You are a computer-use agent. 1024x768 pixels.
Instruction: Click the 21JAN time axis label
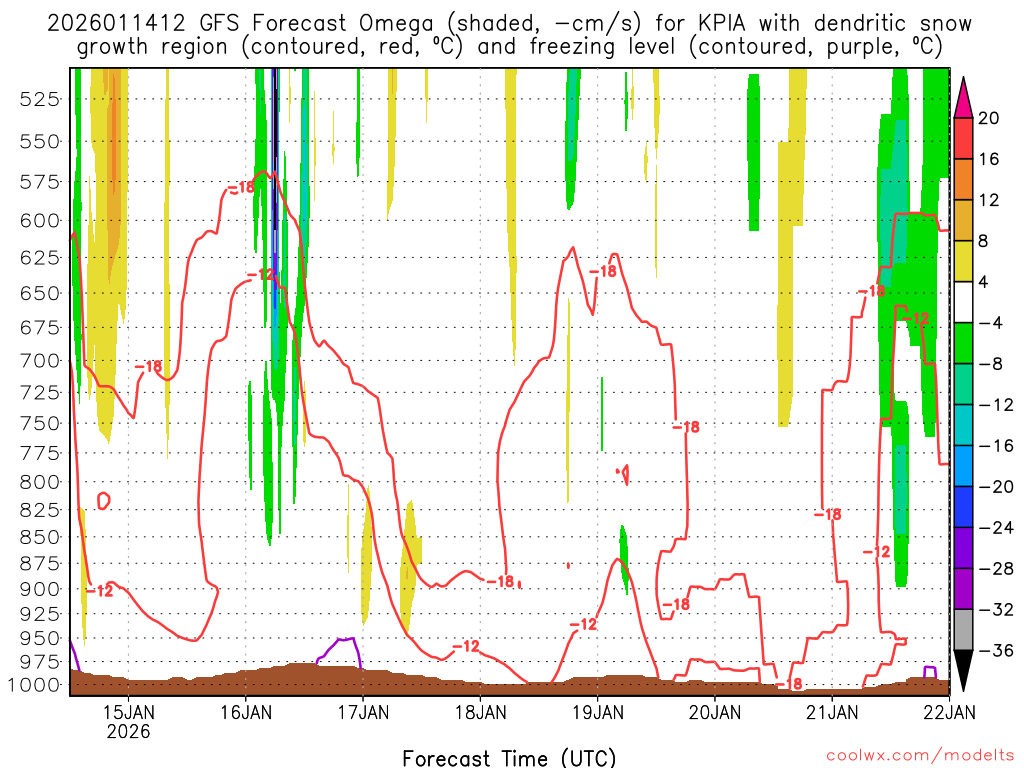[x=832, y=711]
